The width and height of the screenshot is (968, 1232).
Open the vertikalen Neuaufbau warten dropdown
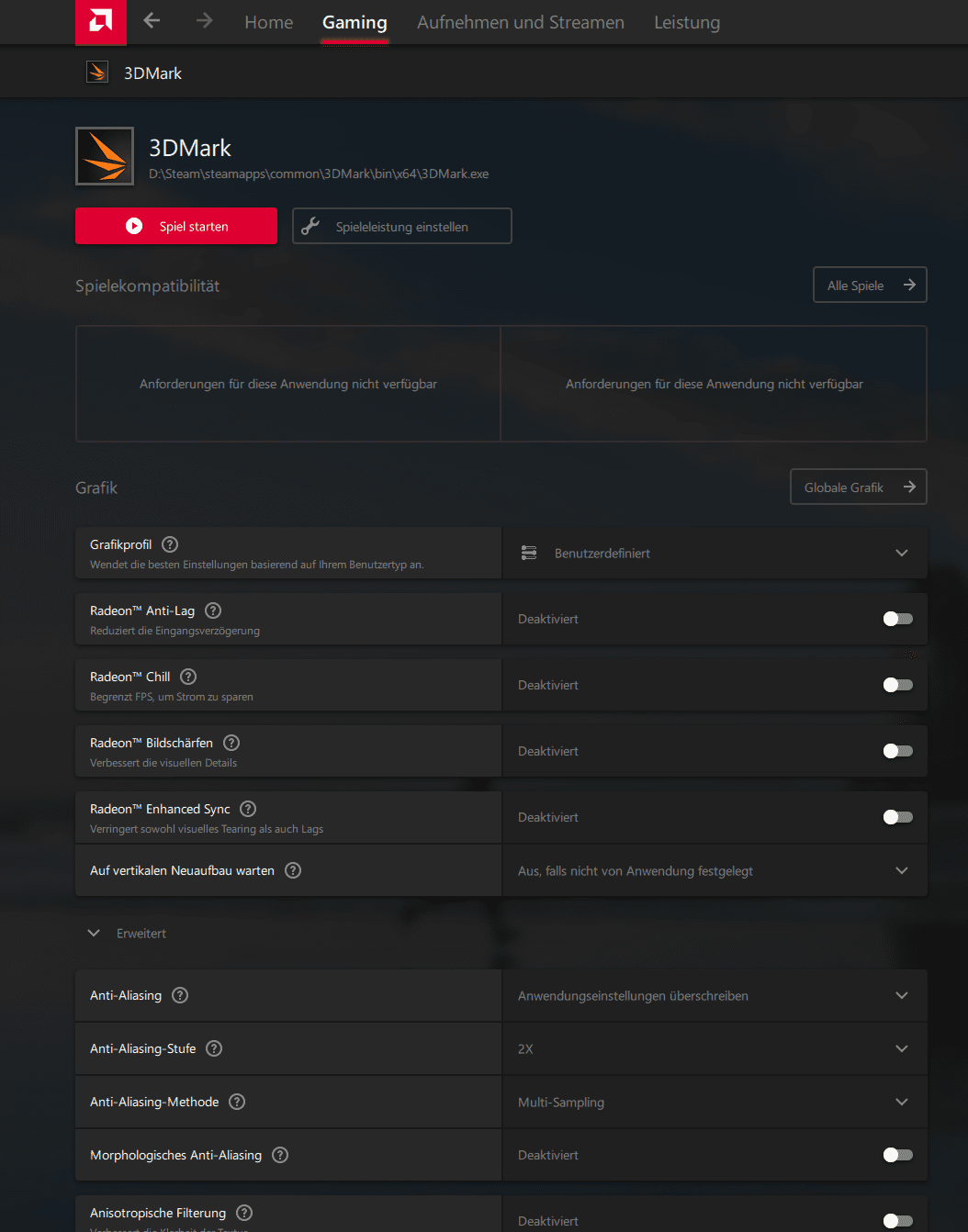(x=715, y=870)
